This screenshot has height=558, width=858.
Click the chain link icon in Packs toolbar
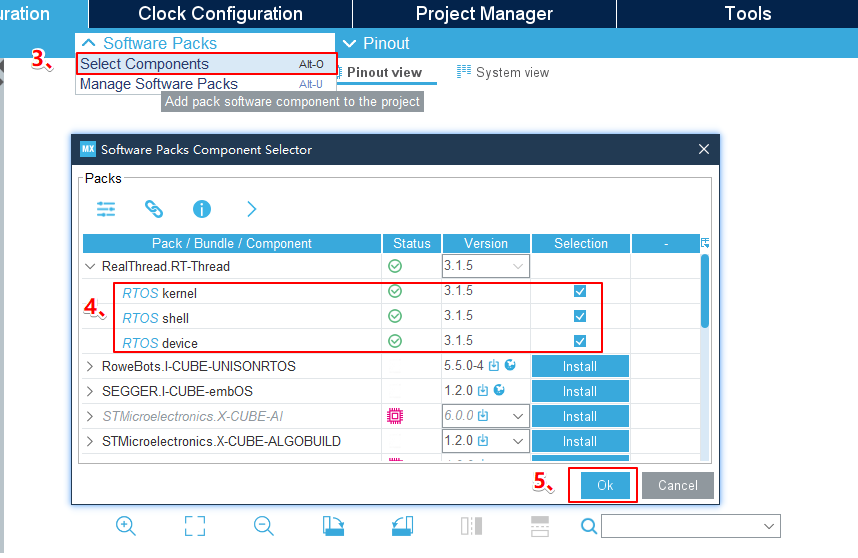click(153, 209)
